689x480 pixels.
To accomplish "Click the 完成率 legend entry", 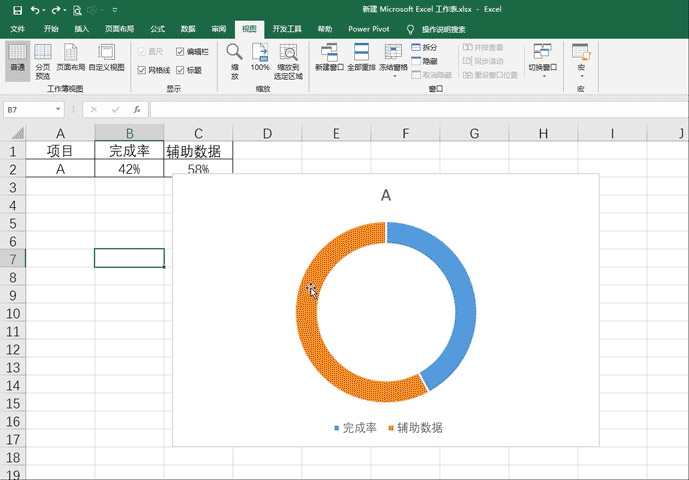I will click(x=355, y=427).
